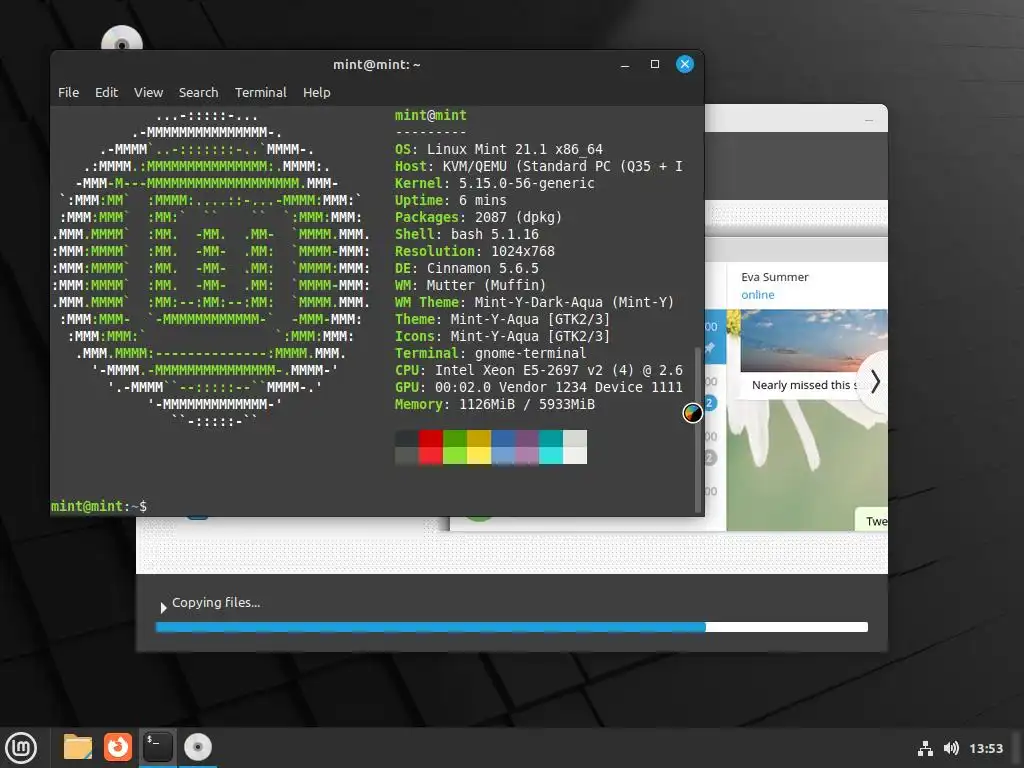Click the Eva Summer name in slideshow
Image resolution: width=1024 pixels, height=768 pixels.
click(775, 277)
